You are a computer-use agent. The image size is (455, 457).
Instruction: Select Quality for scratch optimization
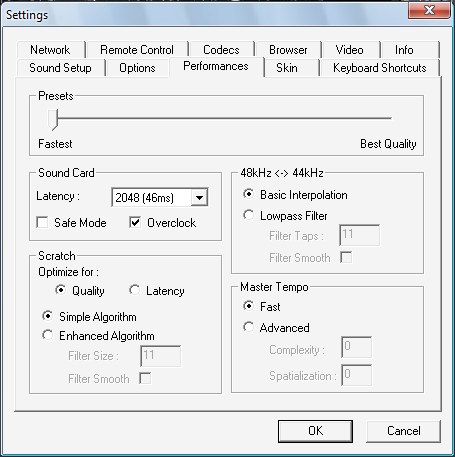point(60,290)
